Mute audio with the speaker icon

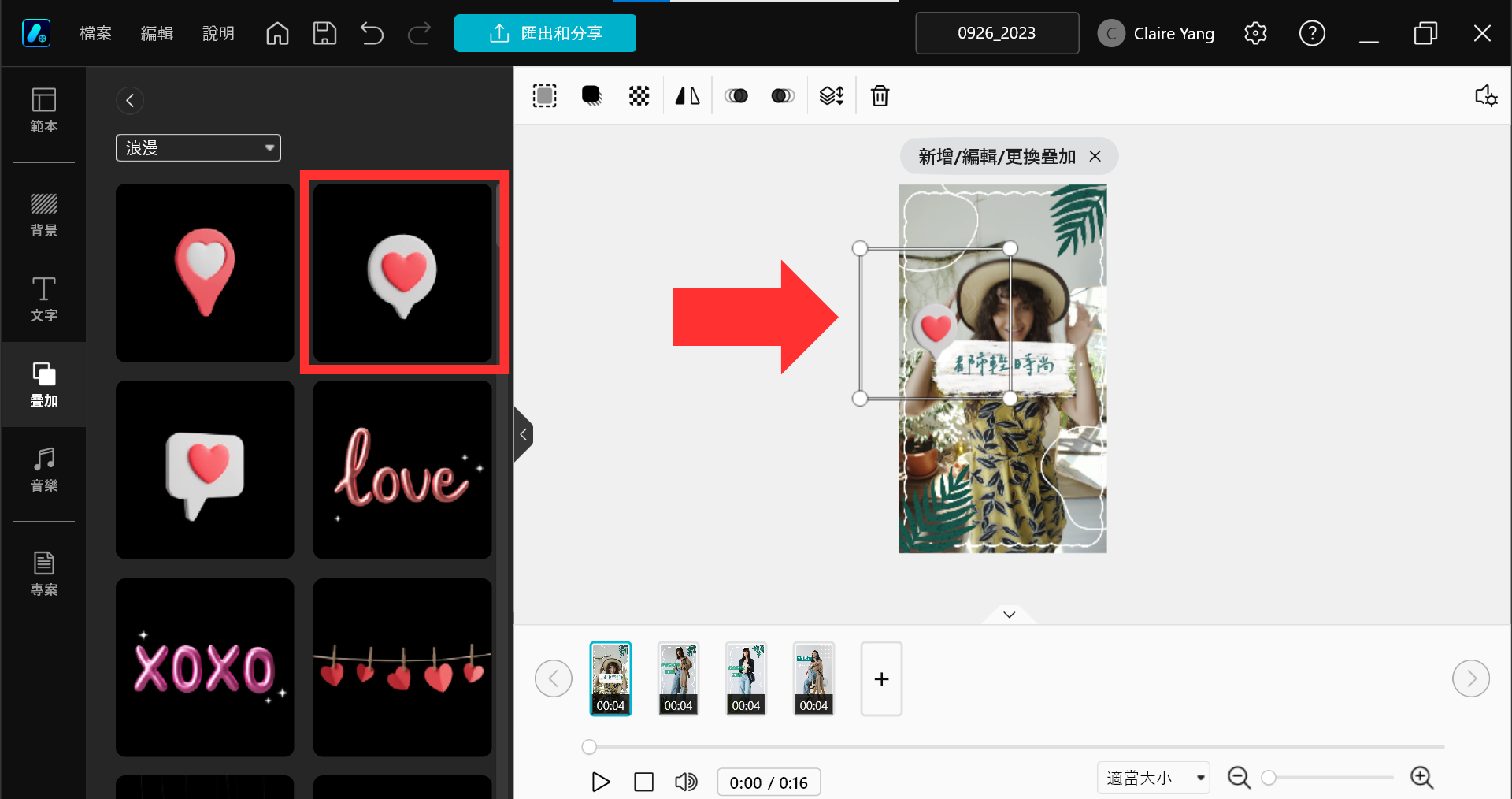coord(686,782)
